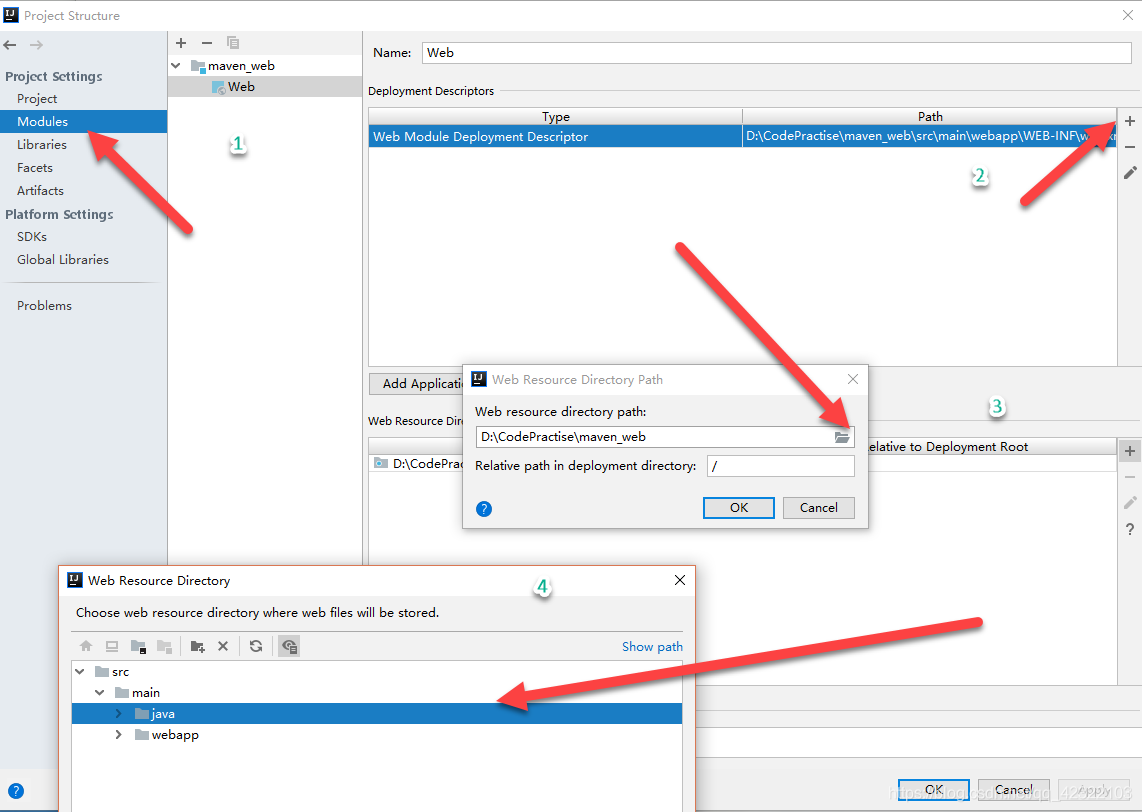Click the Type column header
Viewport: 1142px width, 812px height.
556,117
